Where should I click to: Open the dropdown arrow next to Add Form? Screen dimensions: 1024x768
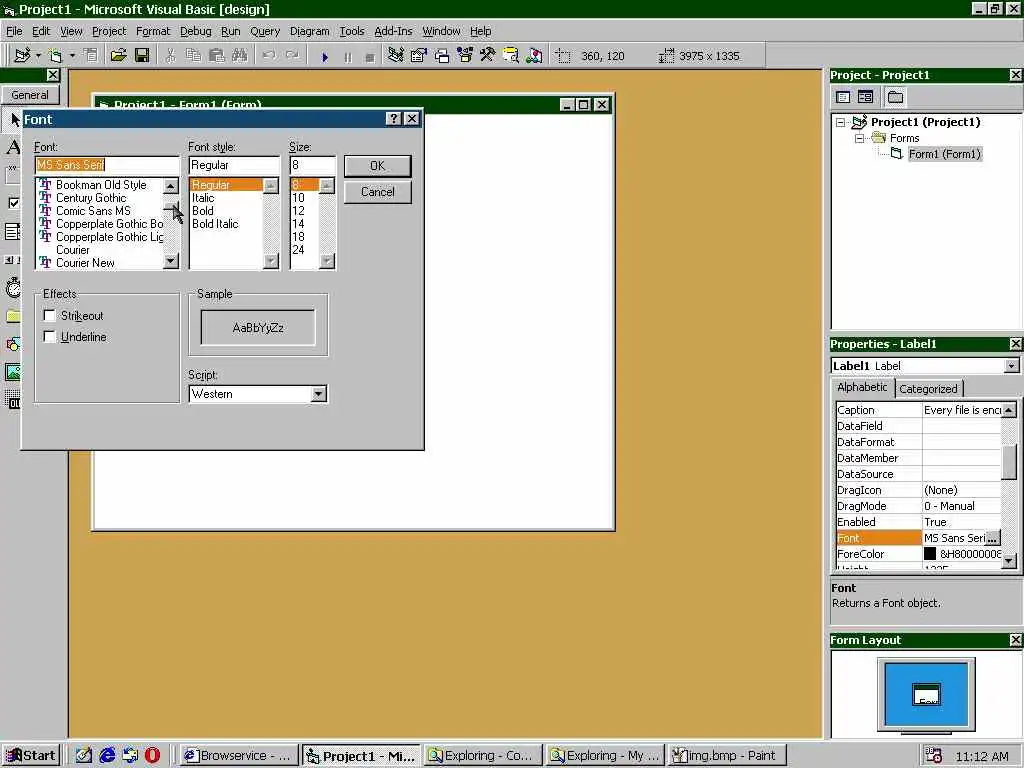(x=72, y=56)
